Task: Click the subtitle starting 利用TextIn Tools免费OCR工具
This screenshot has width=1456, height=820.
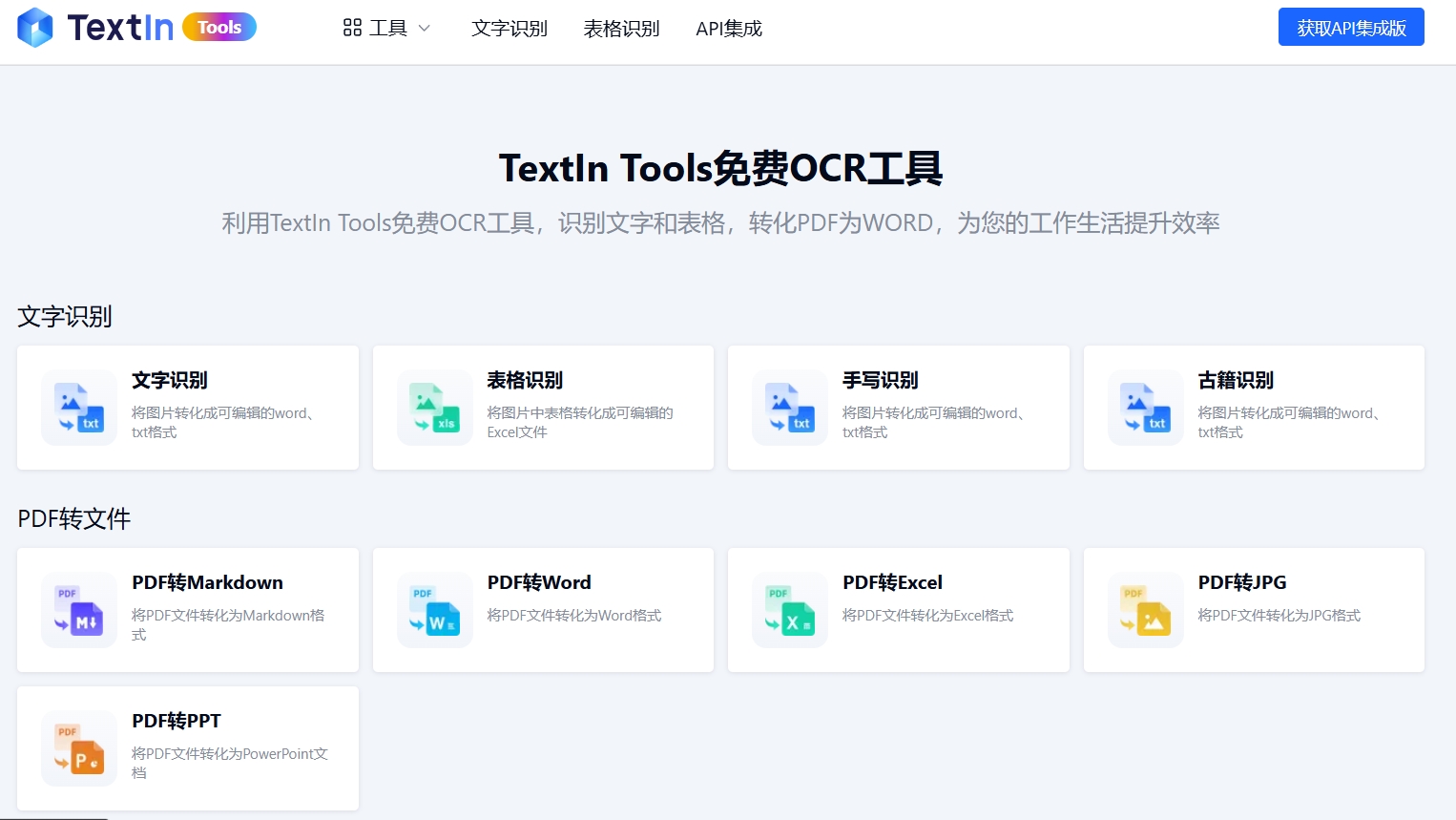Action: click(x=721, y=222)
